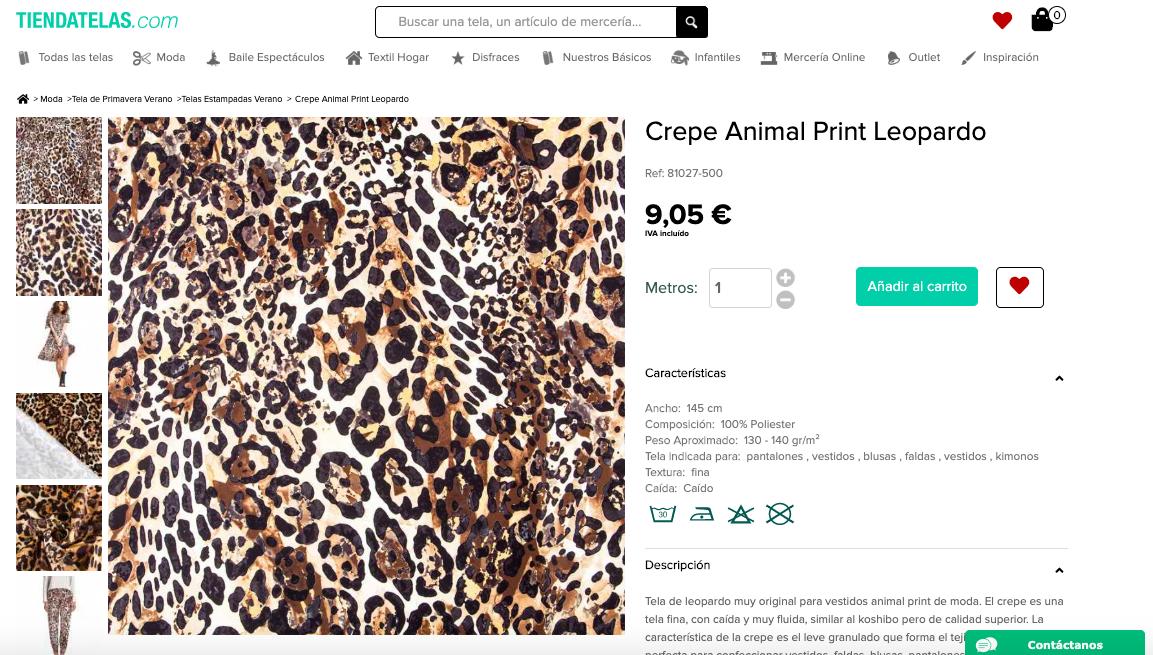1153x655 pixels.
Task: Click the ironing care symbol icon
Action: click(x=702, y=514)
